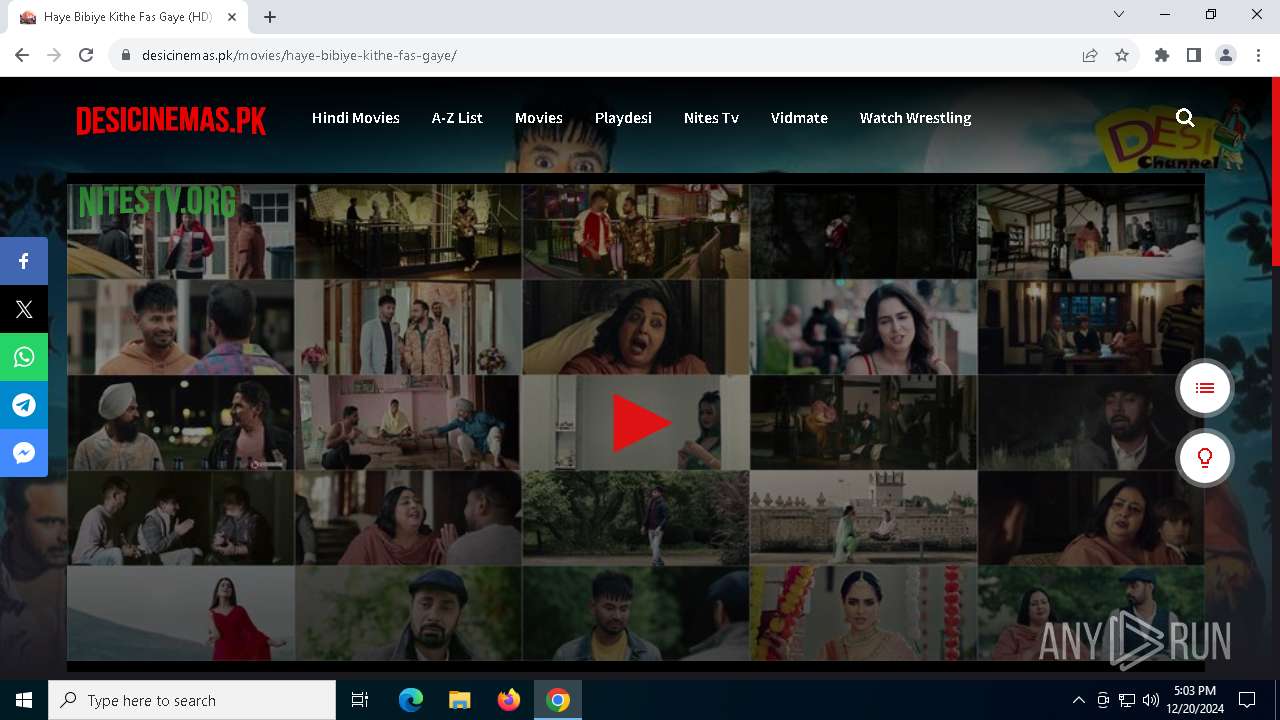The width and height of the screenshot is (1280, 720).
Task: Open the clock showing 5:03 PM
Action: (x=1195, y=700)
